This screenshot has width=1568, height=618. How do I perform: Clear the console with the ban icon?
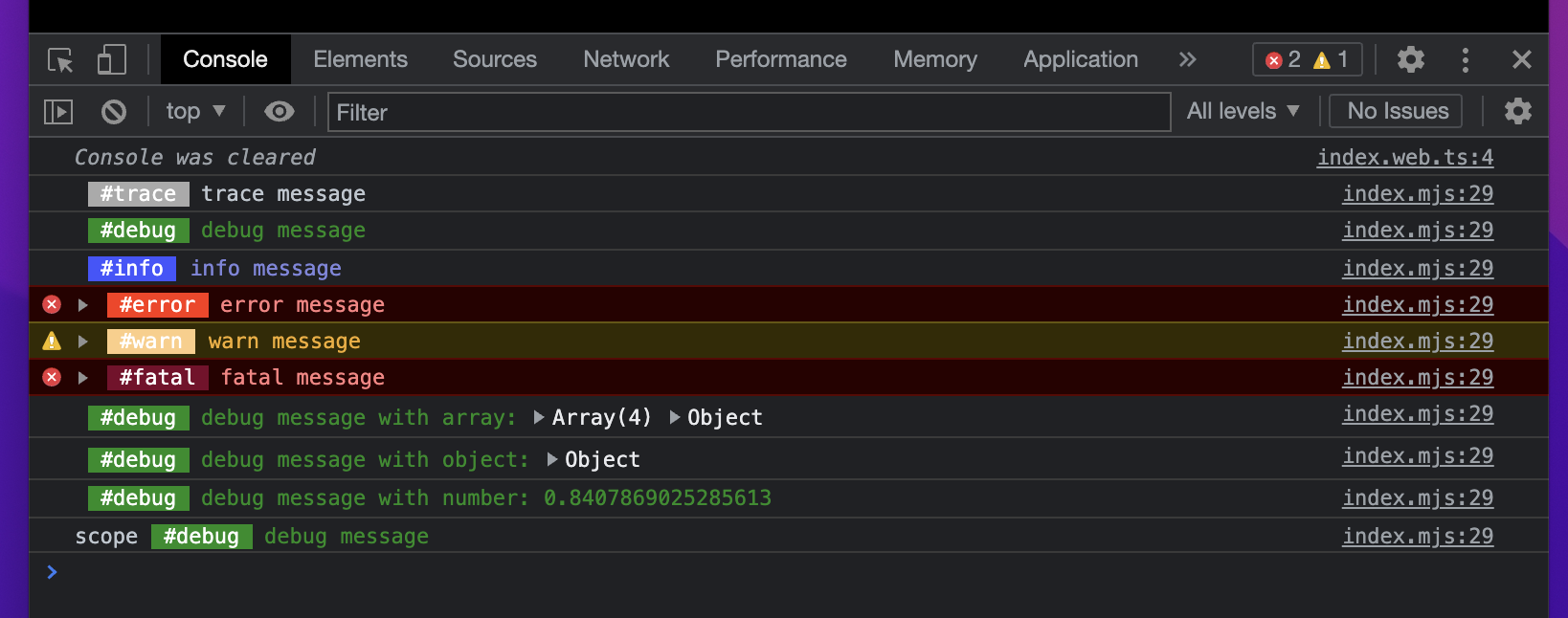pyautogui.click(x=114, y=112)
